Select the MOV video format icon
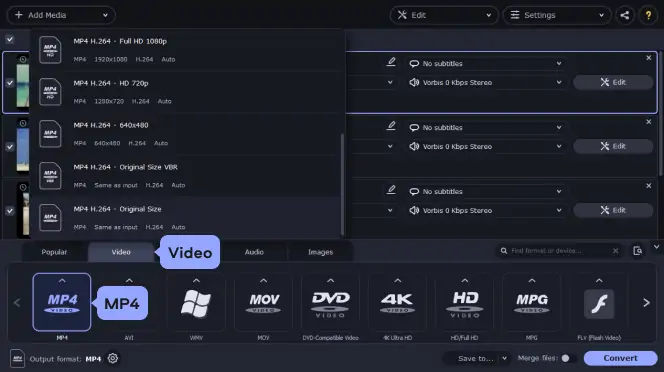Screen dimensions: 664x372 pyautogui.click(x=263, y=303)
